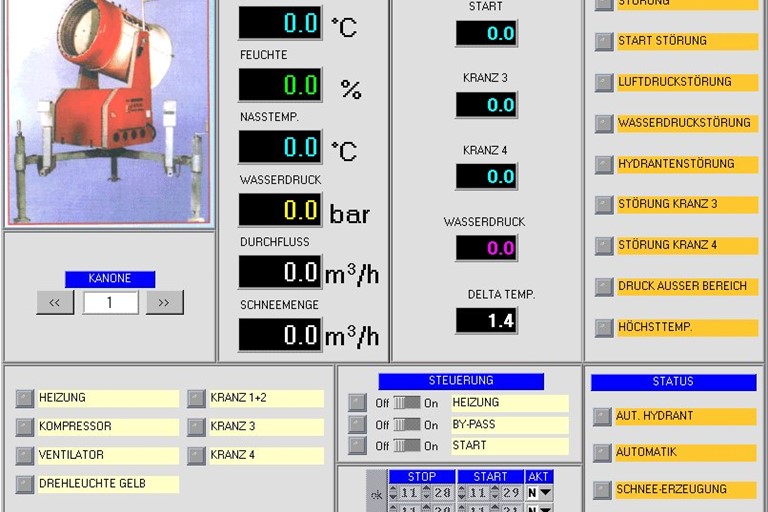Toggle the START Off/On switch under STEUERUNG
The width and height of the screenshot is (768, 512).
click(x=406, y=446)
